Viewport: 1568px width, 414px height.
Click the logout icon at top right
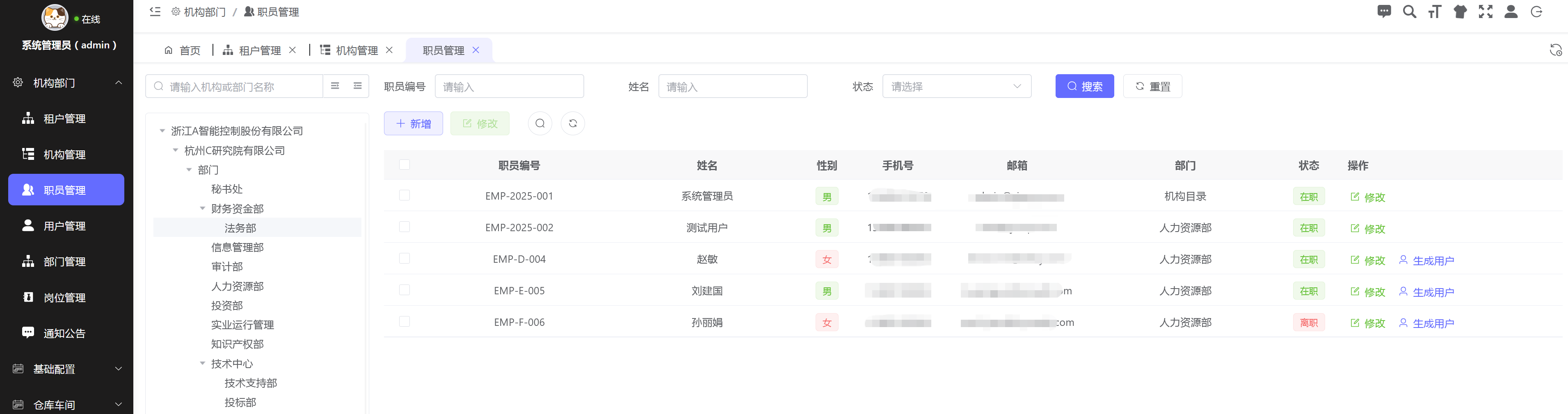1536,11
